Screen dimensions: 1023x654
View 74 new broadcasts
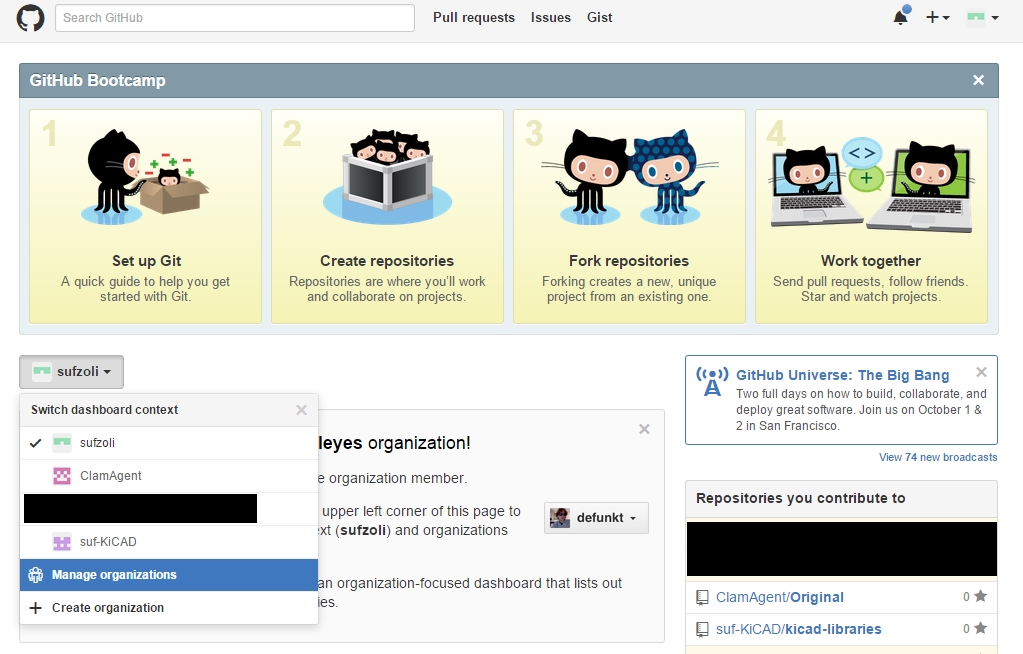(x=935, y=457)
